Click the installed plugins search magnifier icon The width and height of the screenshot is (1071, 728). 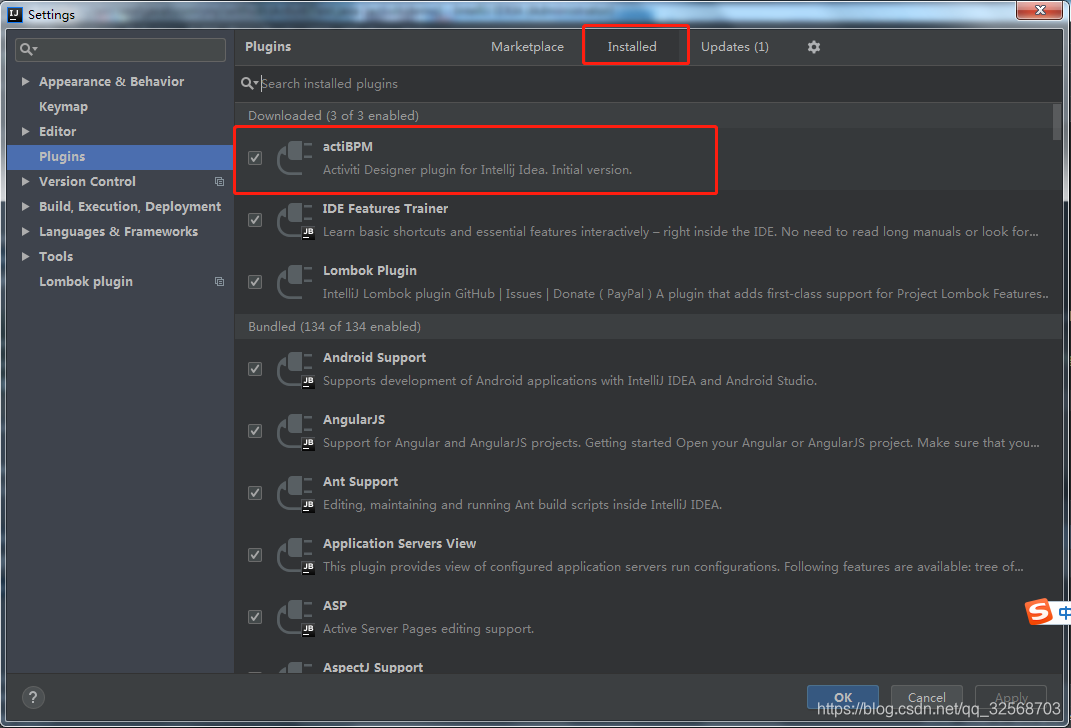tap(249, 83)
